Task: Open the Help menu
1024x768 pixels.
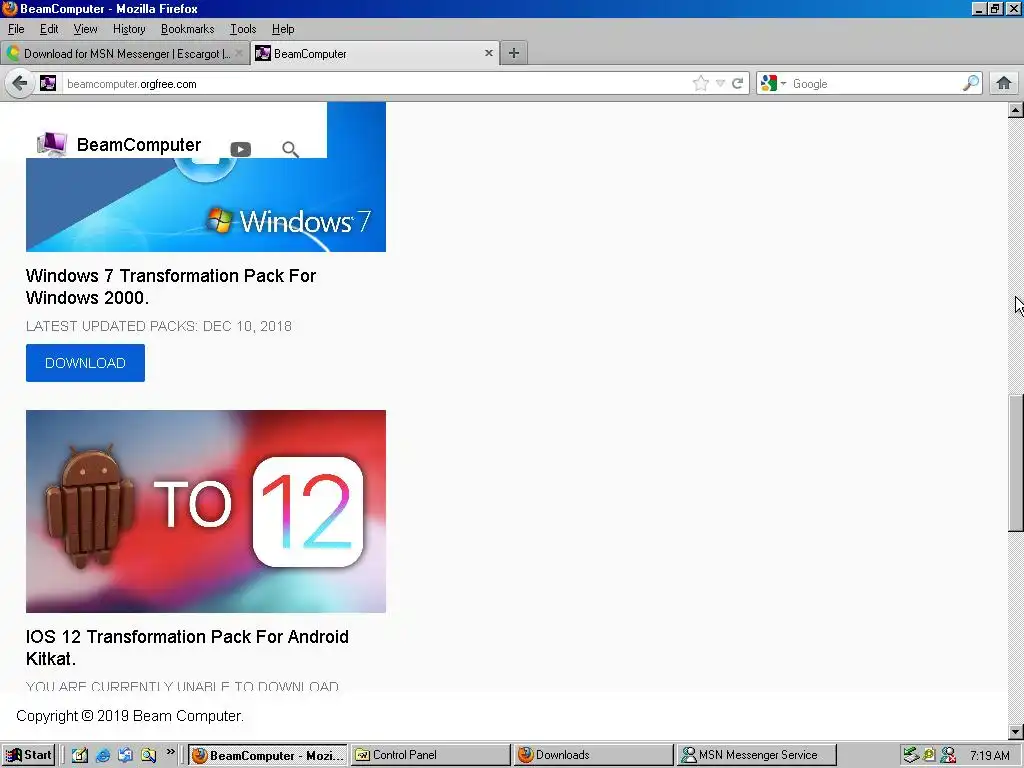Action: (x=283, y=29)
